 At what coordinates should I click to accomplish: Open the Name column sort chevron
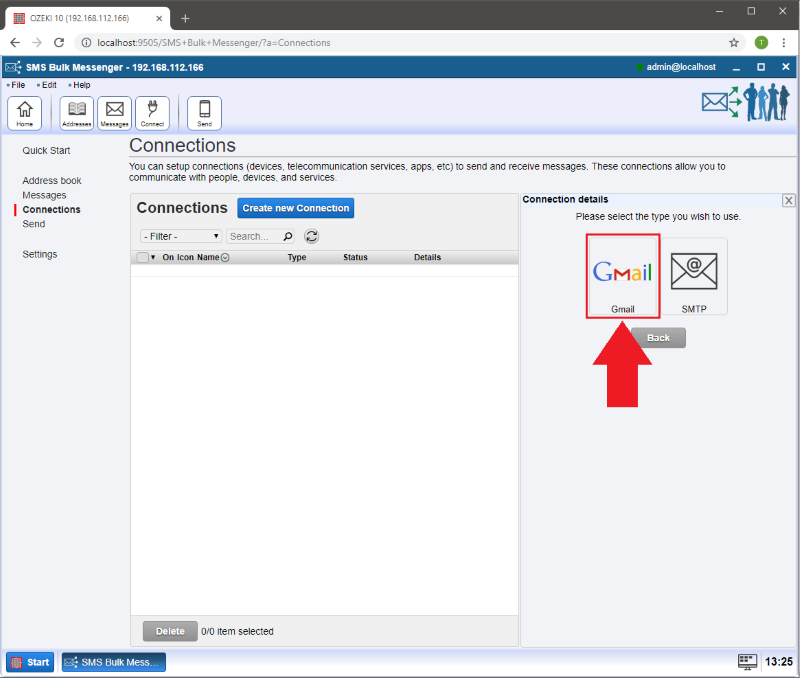coord(225,258)
